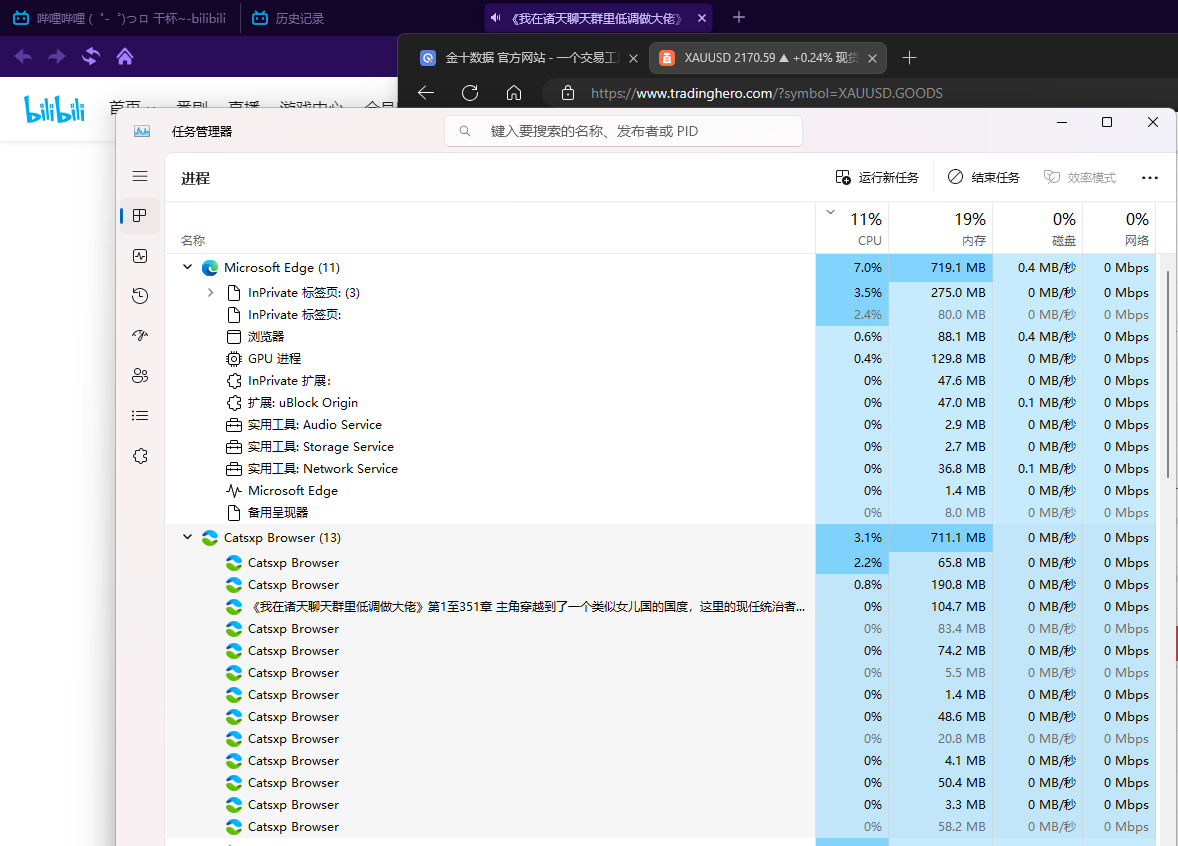
Task: Click 效率模式 button
Action: pyautogui.click(x=1080, y=177)
